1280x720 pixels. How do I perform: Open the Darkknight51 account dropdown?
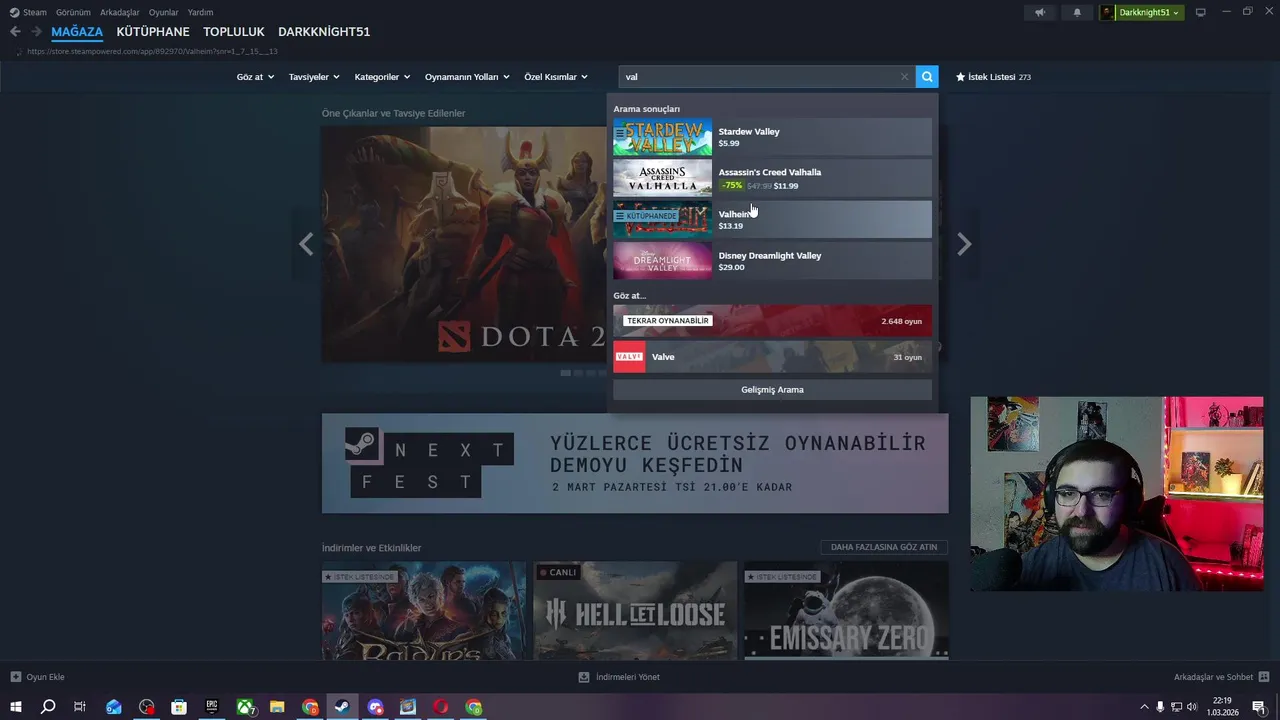[1142, 12]
